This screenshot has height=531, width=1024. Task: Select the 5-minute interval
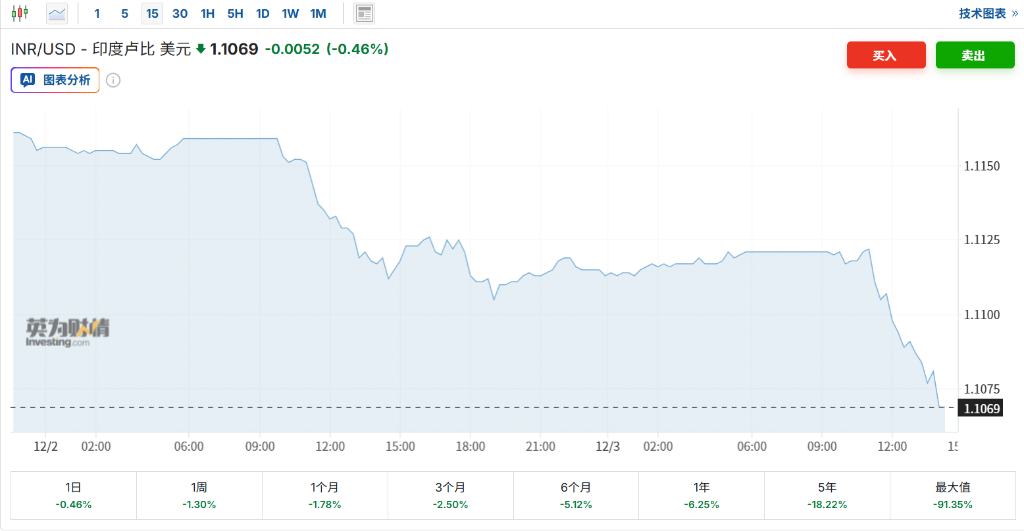click(124, 14)
